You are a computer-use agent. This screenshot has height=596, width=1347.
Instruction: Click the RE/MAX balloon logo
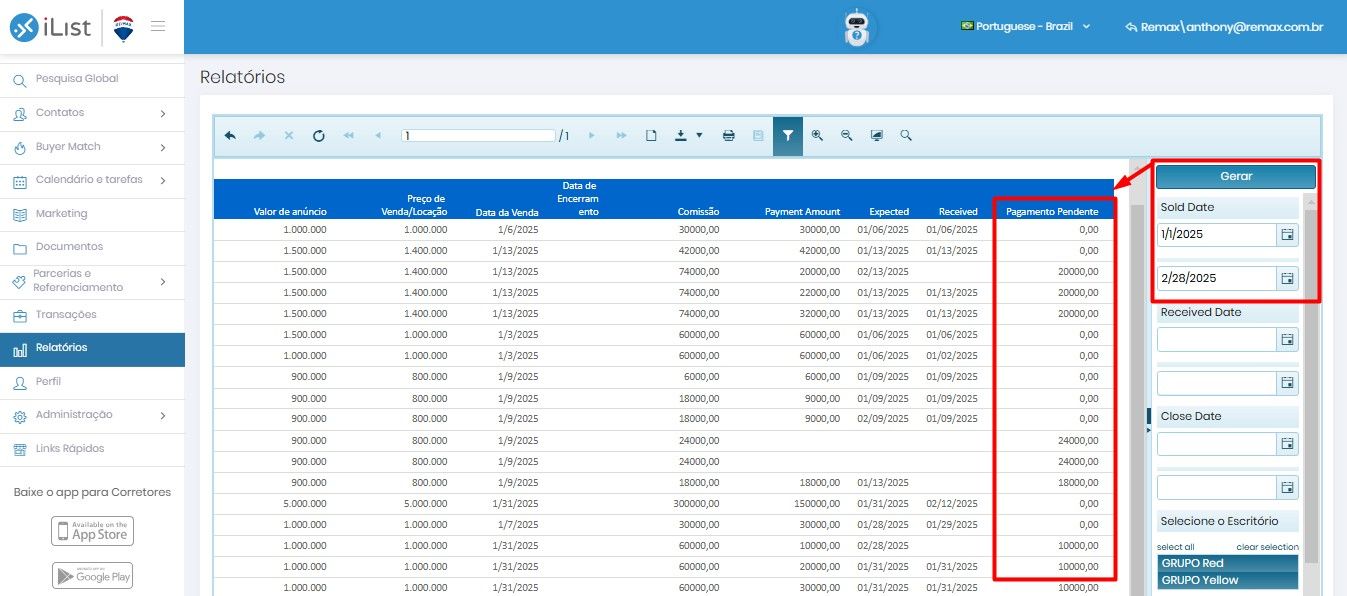pos(124,28)
